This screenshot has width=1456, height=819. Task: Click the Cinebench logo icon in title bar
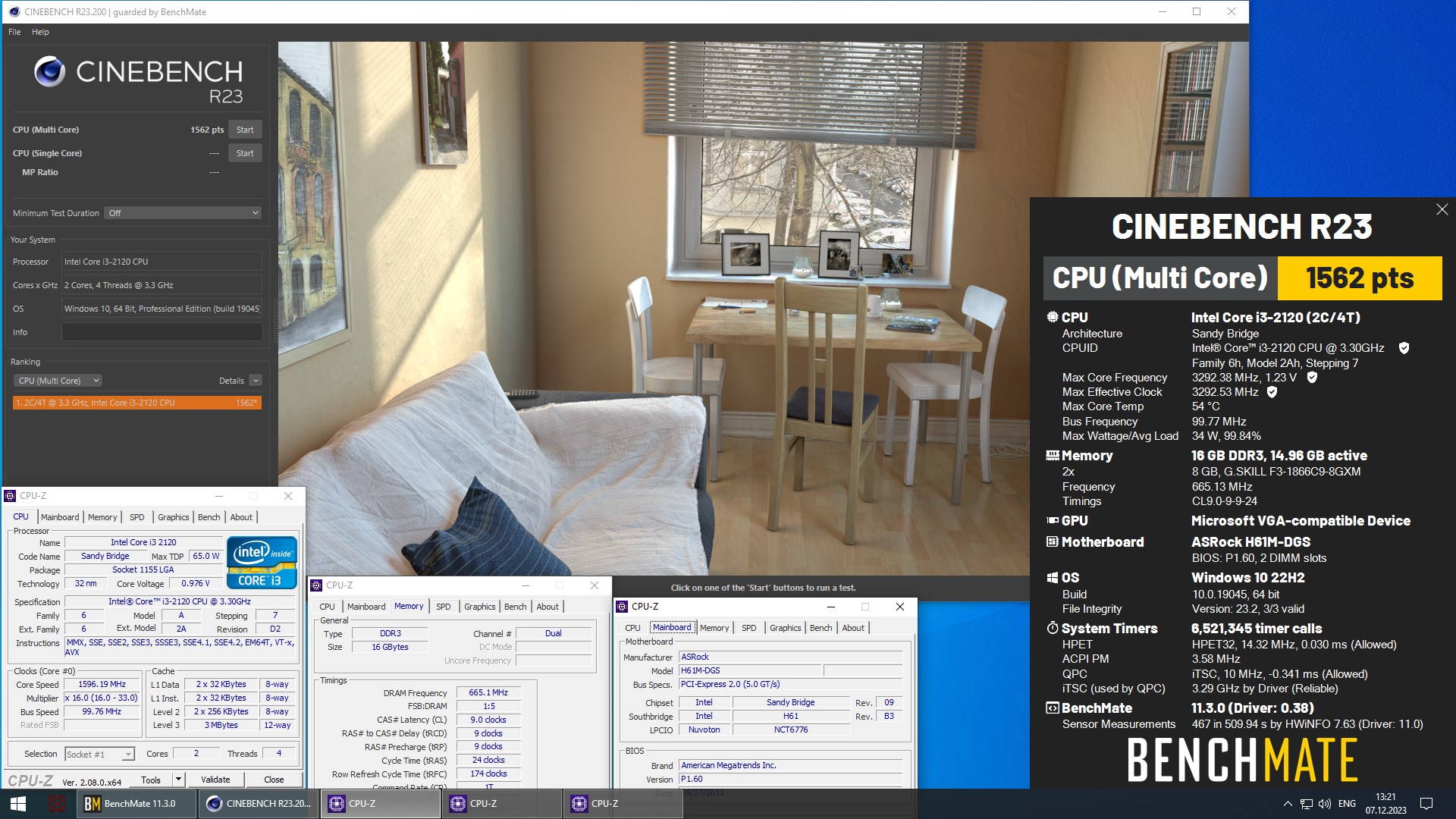point(14,11)
